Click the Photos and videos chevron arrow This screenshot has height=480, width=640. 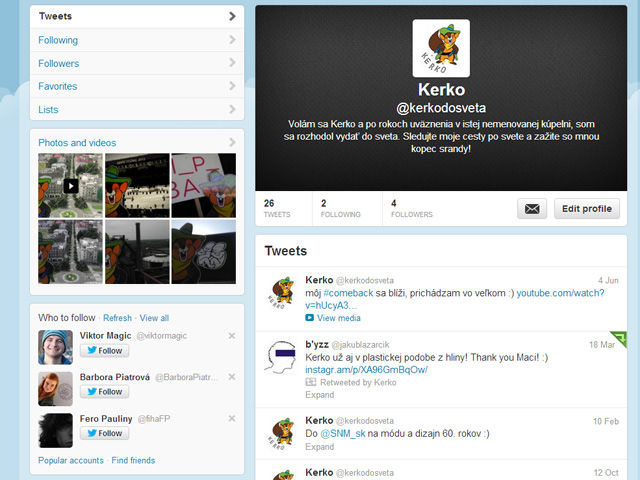[232, 142]
